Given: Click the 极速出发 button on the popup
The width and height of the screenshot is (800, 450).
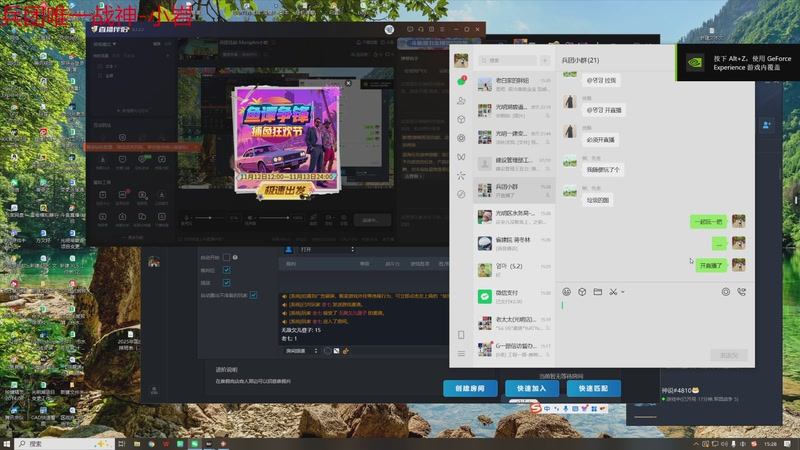Looking at the screenshot, I should coord(285,191).
